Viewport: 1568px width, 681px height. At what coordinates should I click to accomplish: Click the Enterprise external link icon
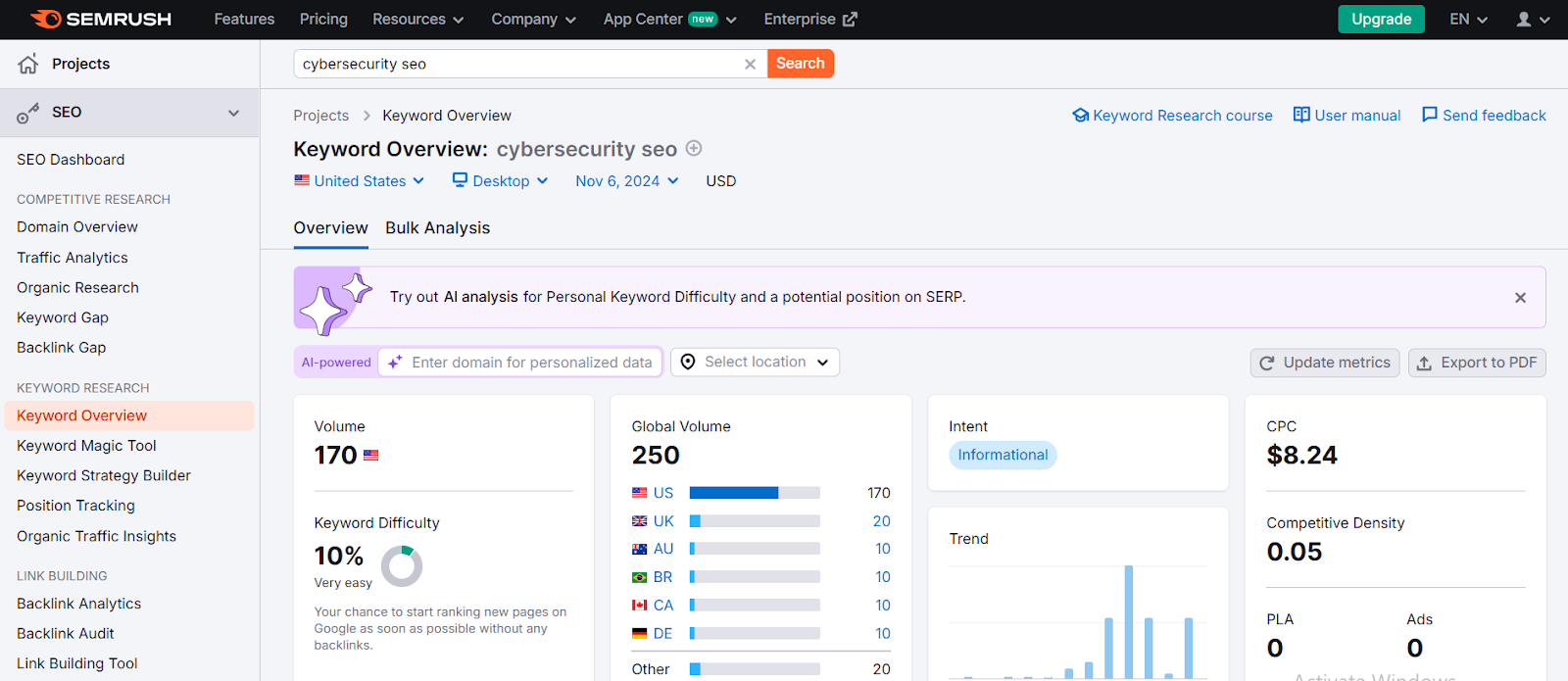850,19
